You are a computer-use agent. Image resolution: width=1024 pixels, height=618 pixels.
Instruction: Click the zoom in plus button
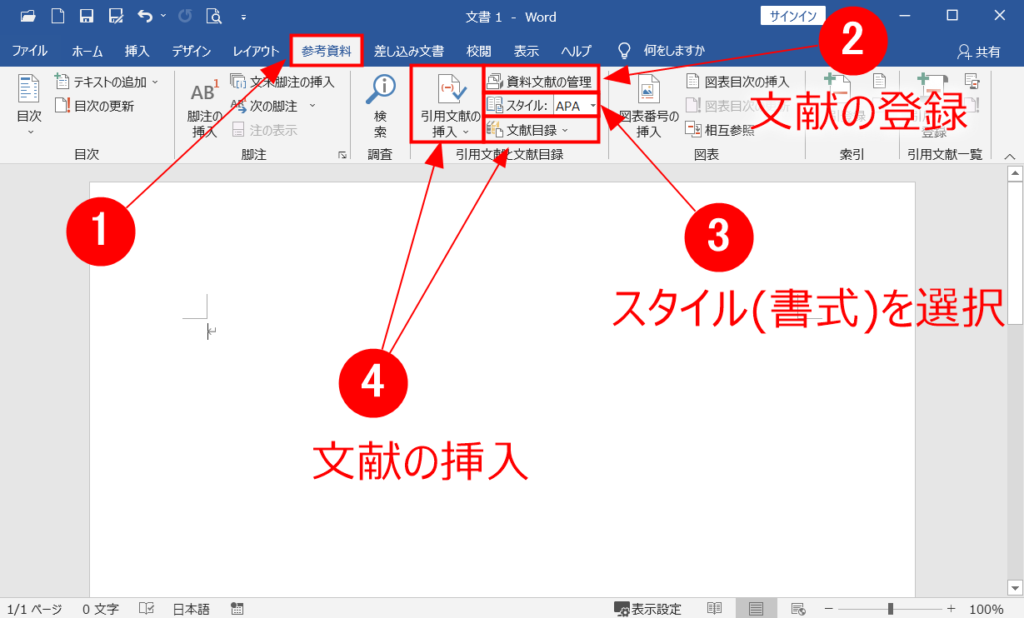(951, 608)
